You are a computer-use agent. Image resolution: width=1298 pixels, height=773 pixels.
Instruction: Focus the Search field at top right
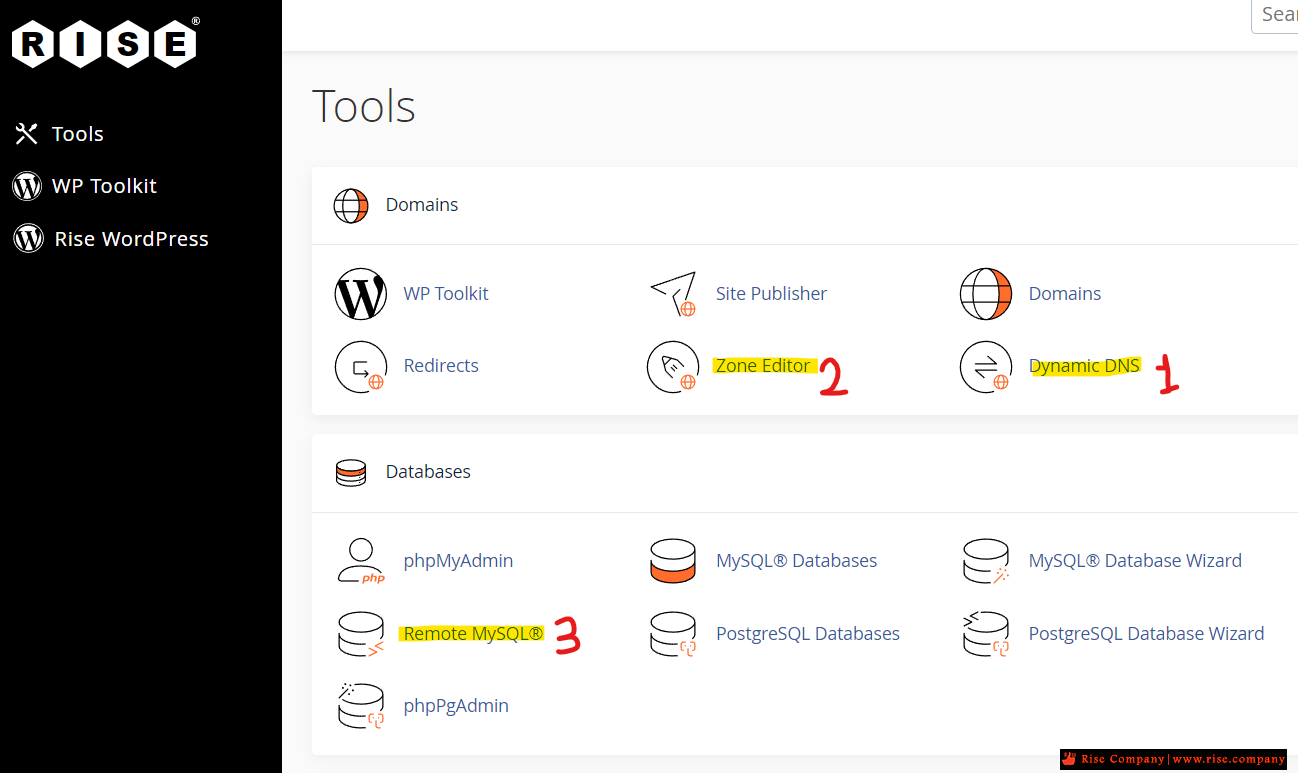pyautogui.click(x=1275, y=15)
